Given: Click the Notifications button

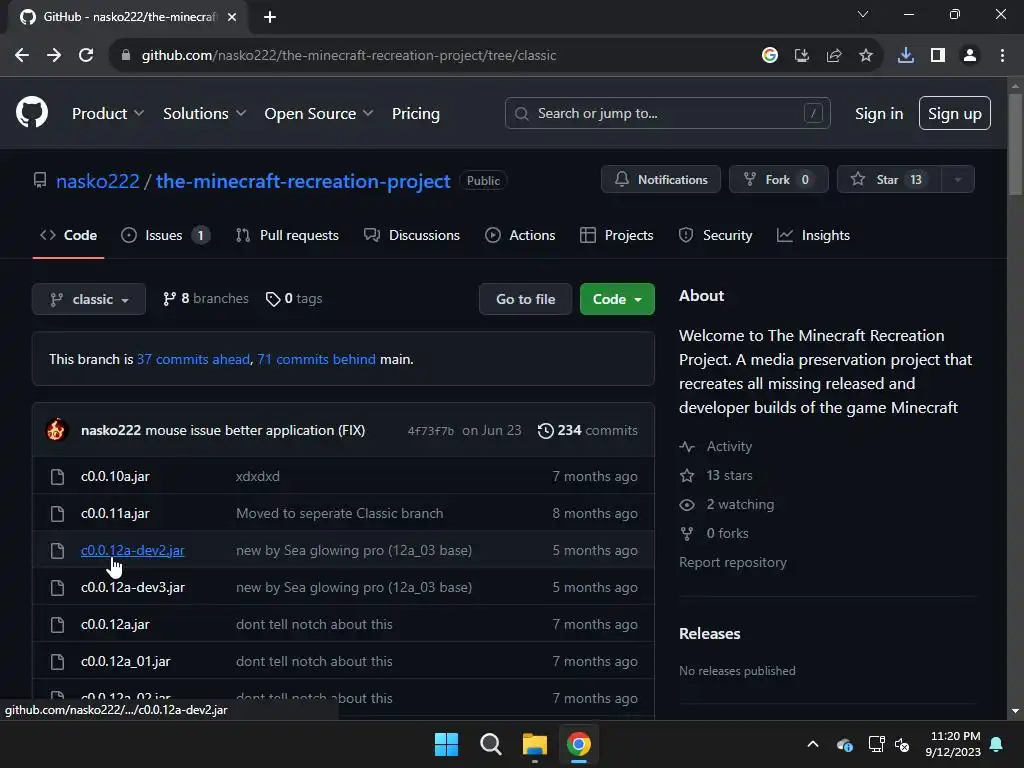Looking at the screenshot, I should coord(661,180).
